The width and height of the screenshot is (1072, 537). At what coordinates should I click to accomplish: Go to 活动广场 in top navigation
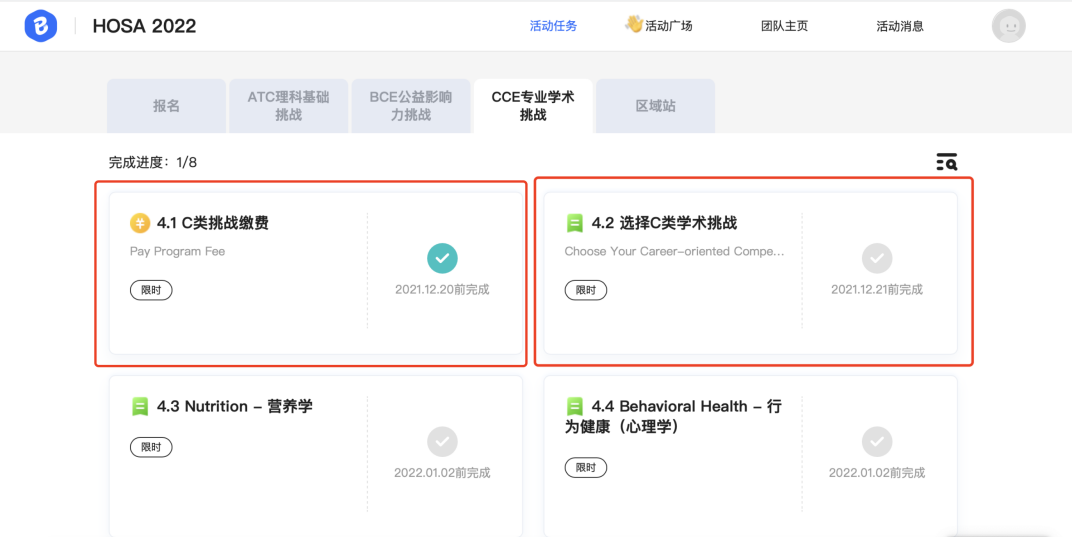pyautogui.click(x=669, y=27)
